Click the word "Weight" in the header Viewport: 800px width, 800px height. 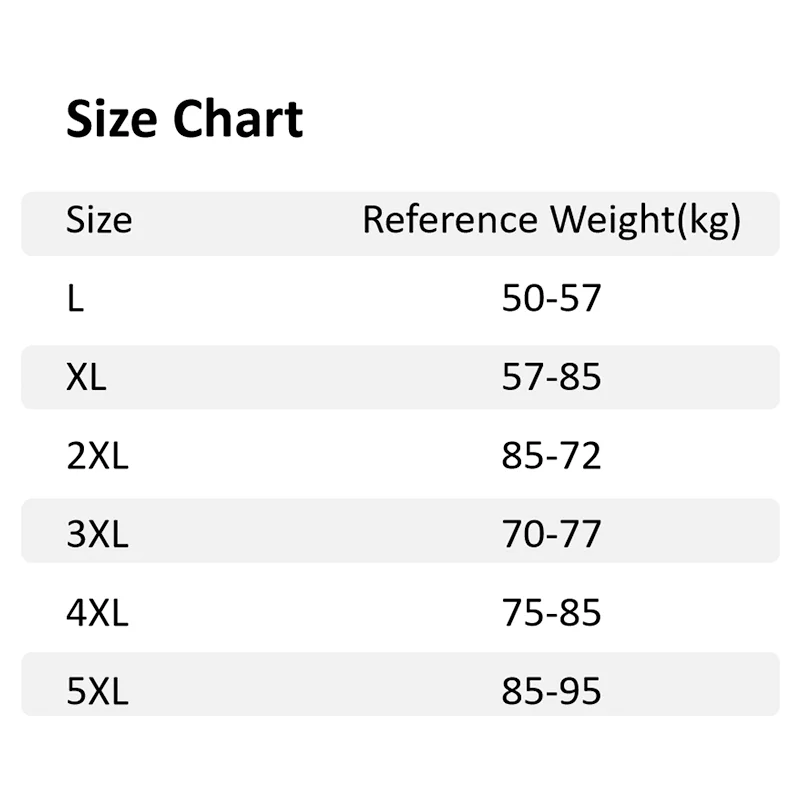coord(612,220)
